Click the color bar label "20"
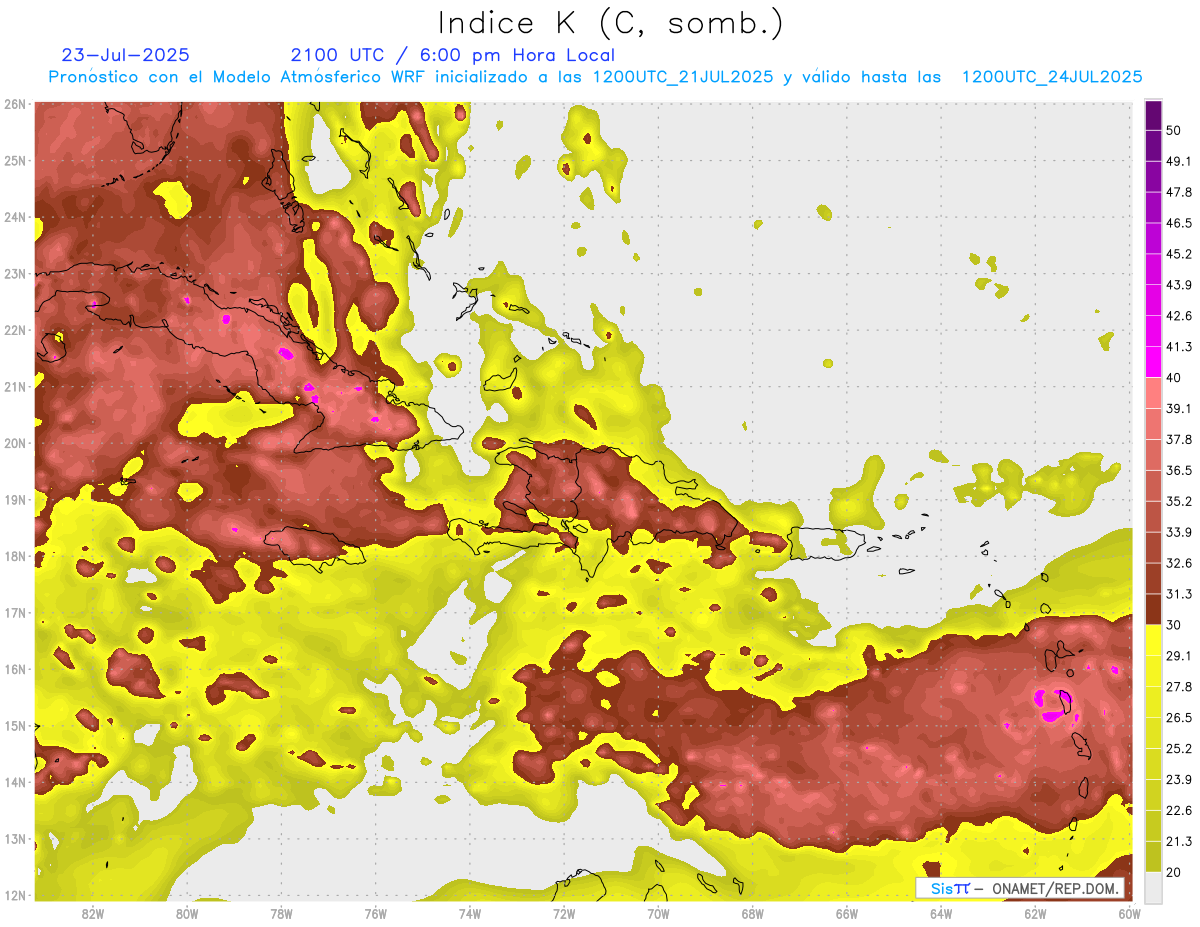The image size is (1200, 927). (1174, 872)
